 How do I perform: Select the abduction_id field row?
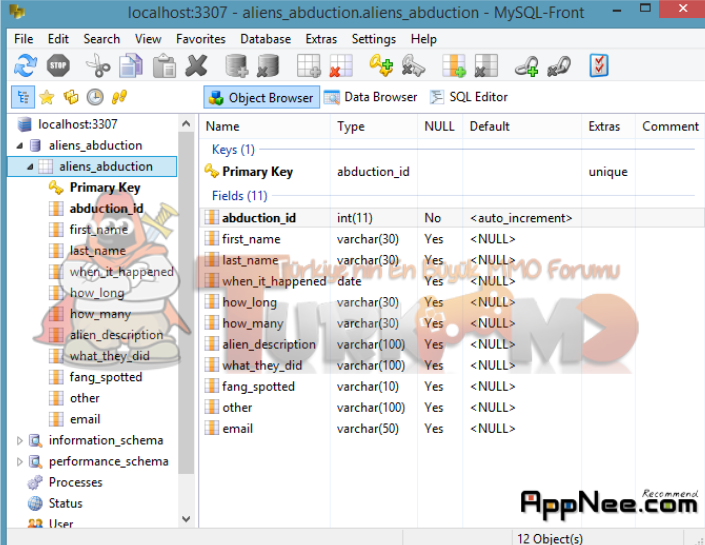(452, 218)
